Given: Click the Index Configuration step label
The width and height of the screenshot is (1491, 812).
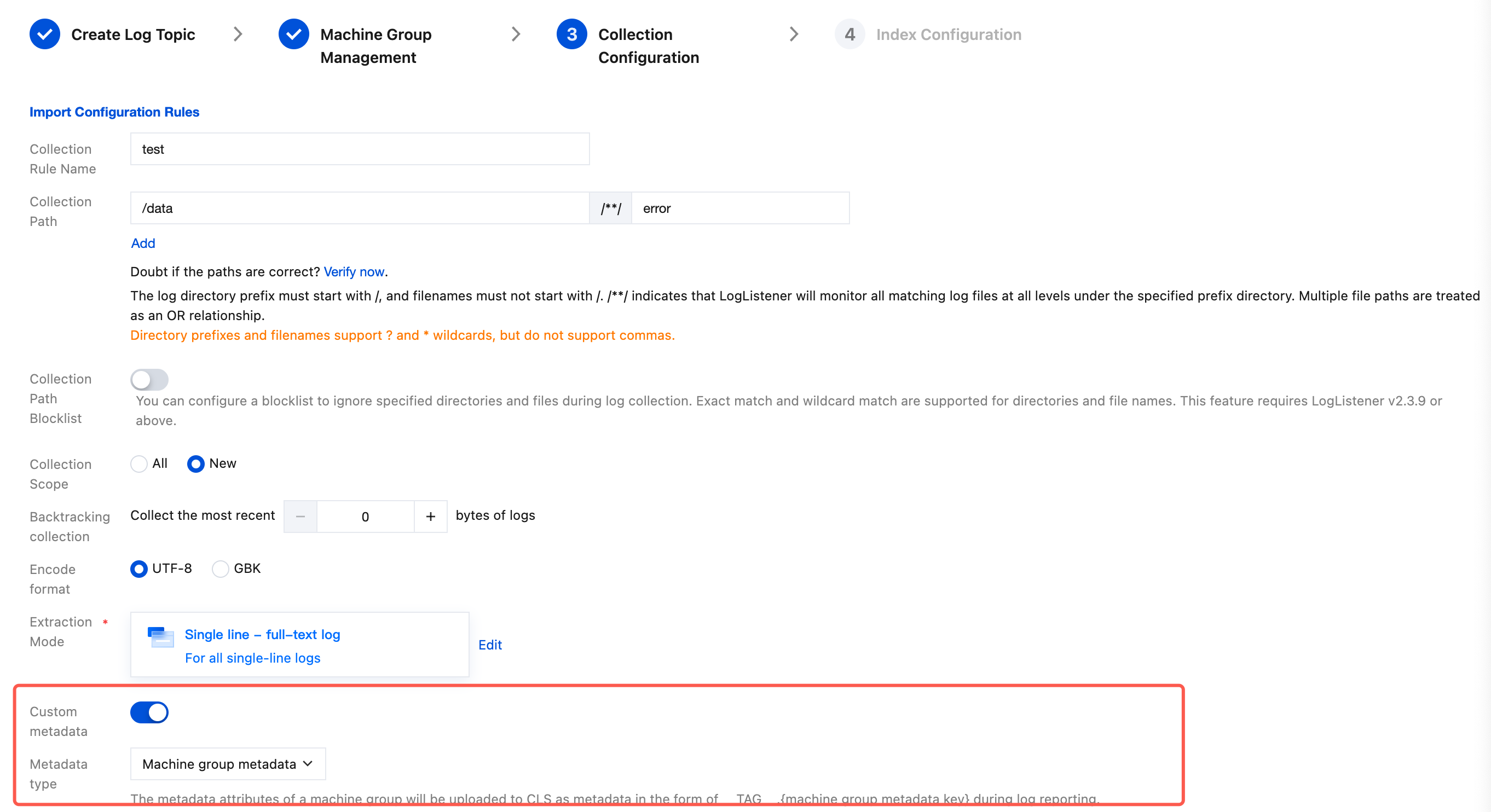Looking at the screenshot, I should tap(948, 34).
